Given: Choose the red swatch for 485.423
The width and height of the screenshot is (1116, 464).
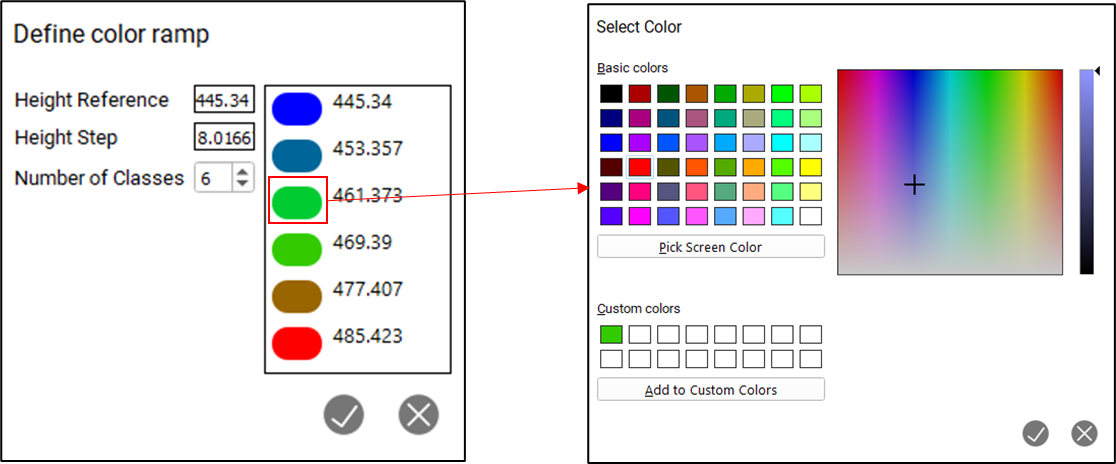Looking at the screenshot, I should point(297,342).
